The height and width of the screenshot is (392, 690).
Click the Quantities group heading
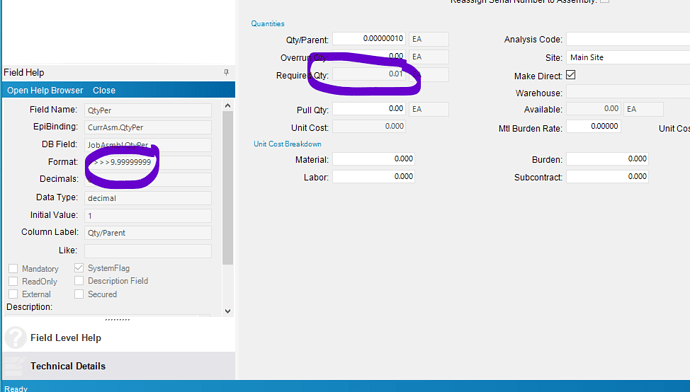tap(268, 23)
